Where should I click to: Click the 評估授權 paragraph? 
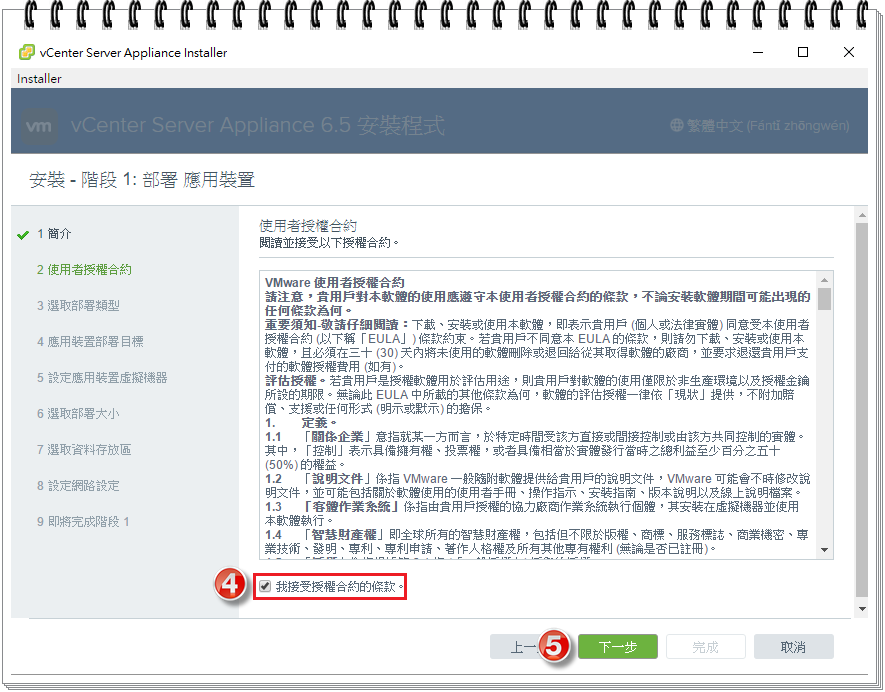537,395
